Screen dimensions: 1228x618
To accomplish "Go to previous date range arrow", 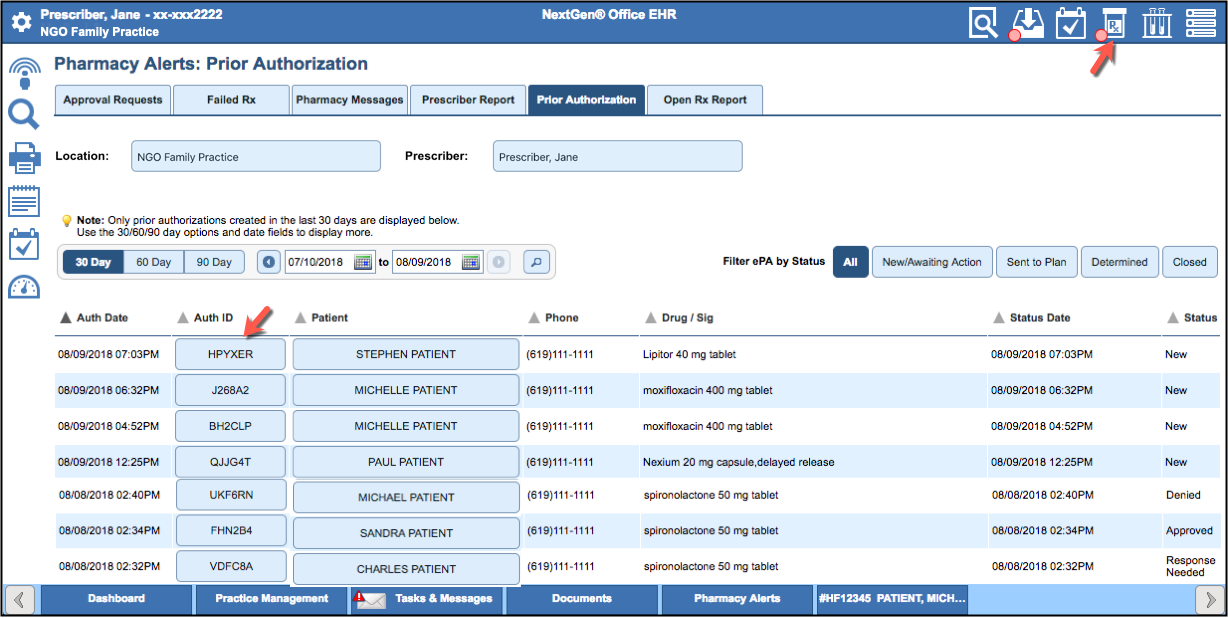I will 269,262.
